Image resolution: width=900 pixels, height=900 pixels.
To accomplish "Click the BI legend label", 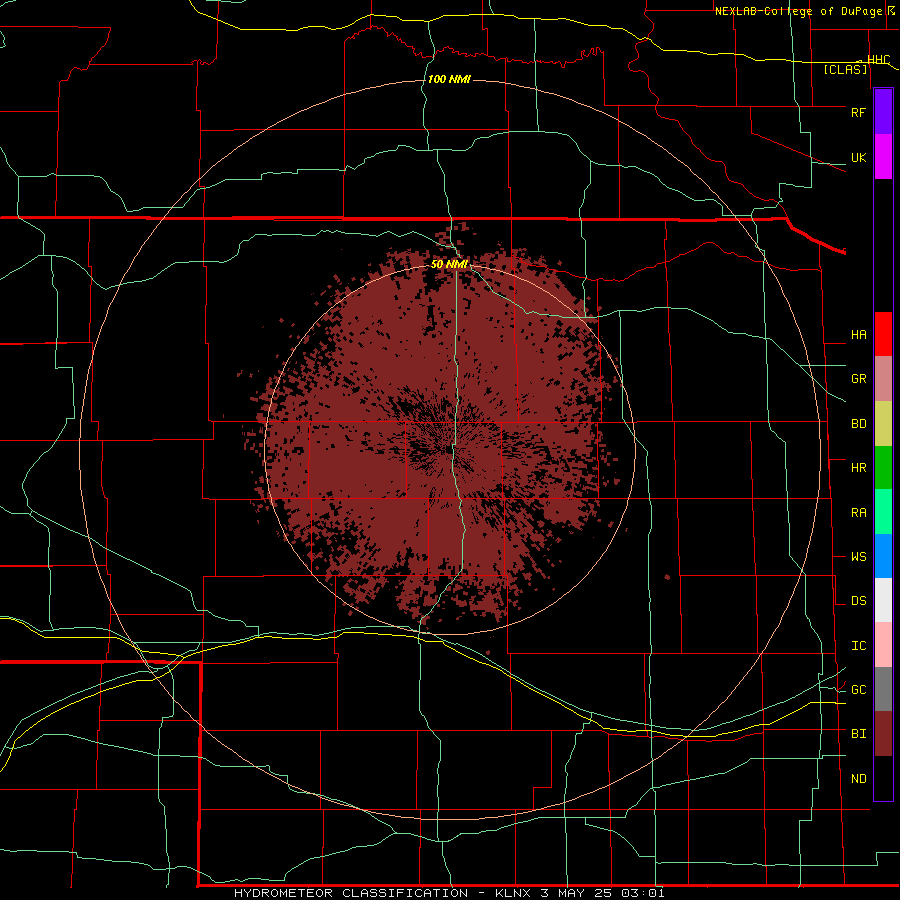I will click(x=858, y=734).
